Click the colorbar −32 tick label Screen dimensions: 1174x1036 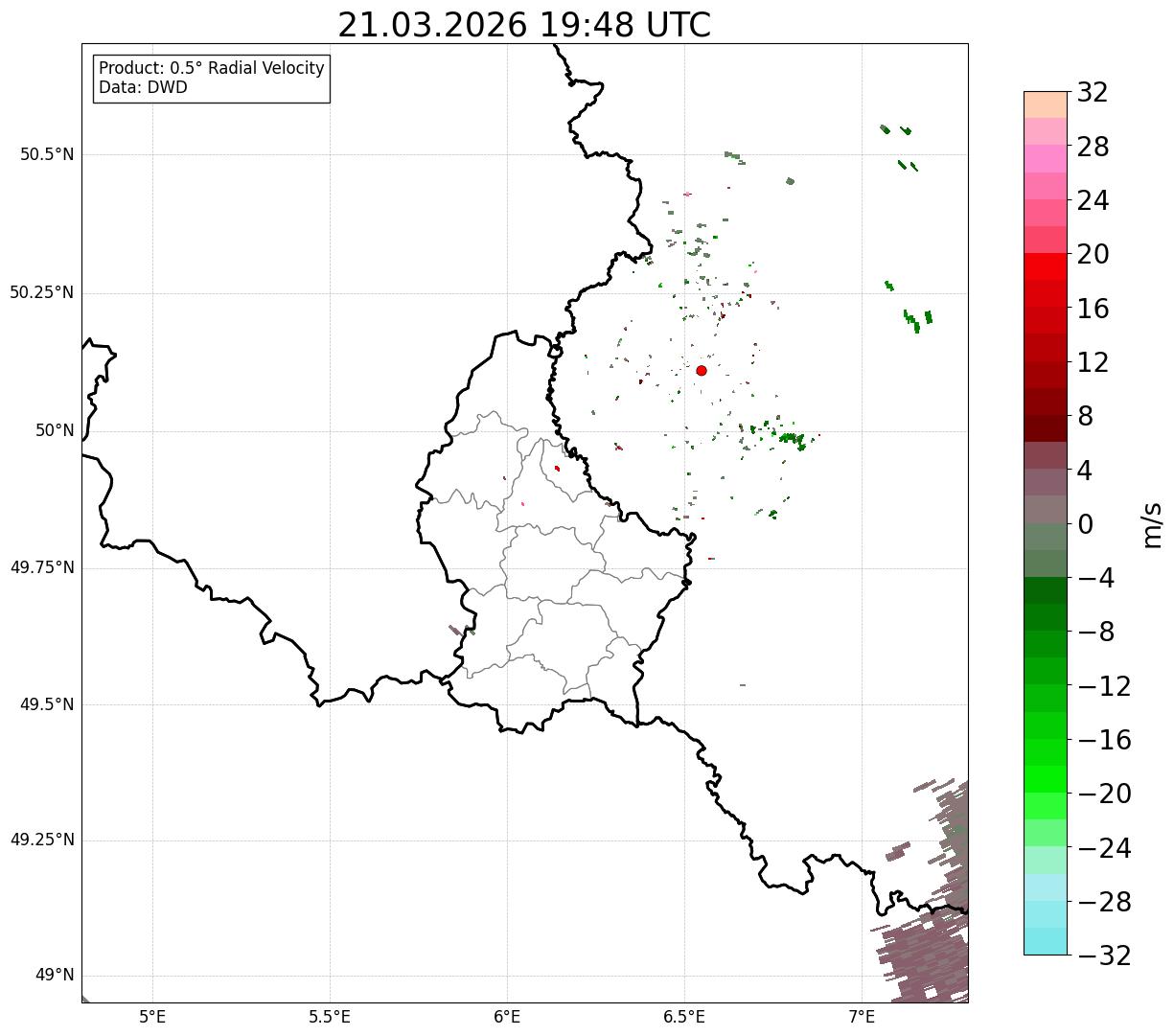pos(1104,955)
